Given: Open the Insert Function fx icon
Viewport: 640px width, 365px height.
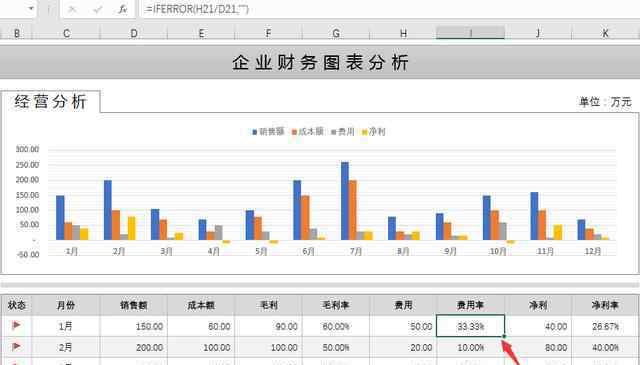Looking at the screenshot, I should 122,9.
